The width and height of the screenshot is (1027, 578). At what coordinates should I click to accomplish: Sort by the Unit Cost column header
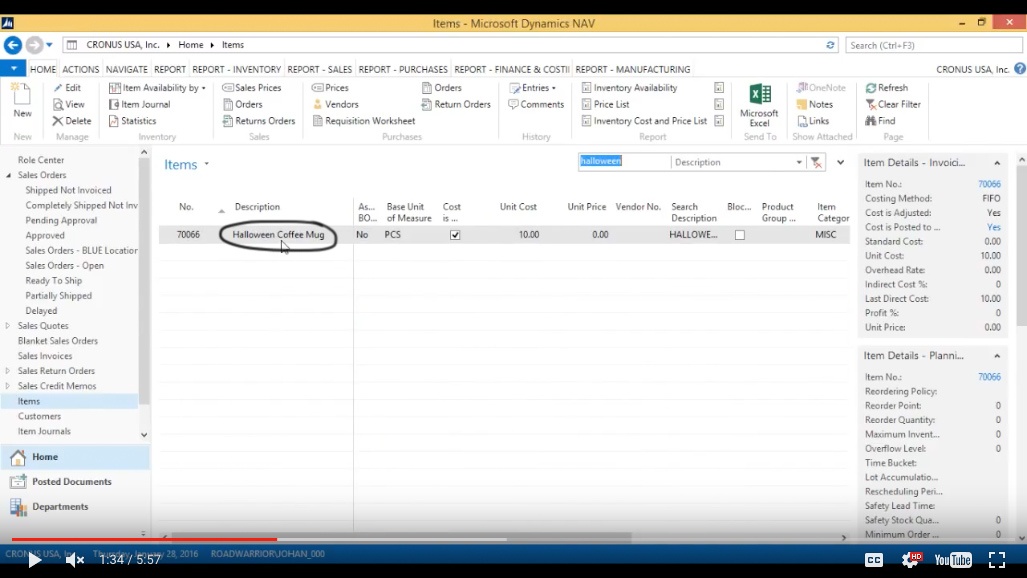point(518,206)
